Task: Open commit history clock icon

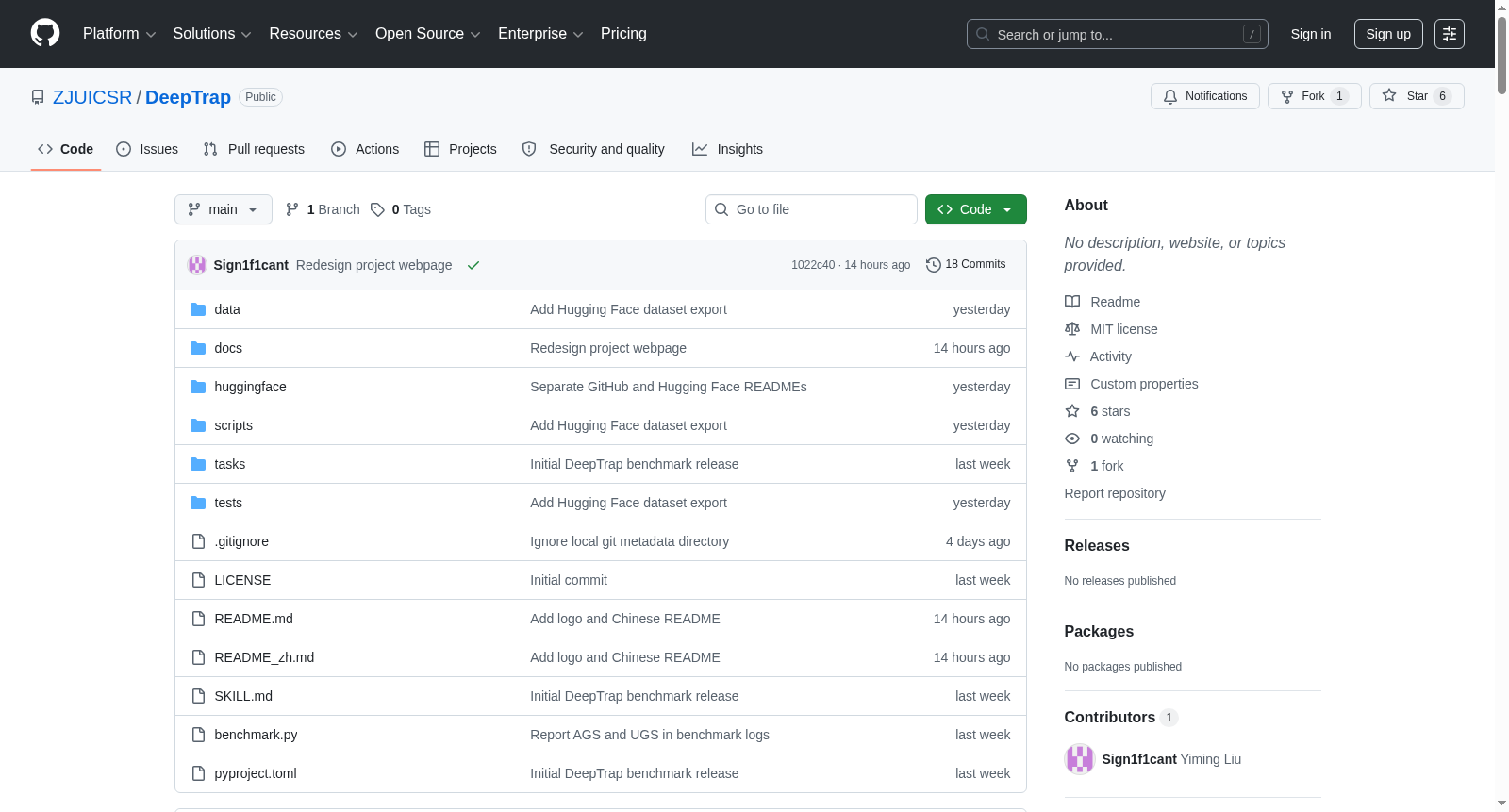Action: click(x=934, y=265)
